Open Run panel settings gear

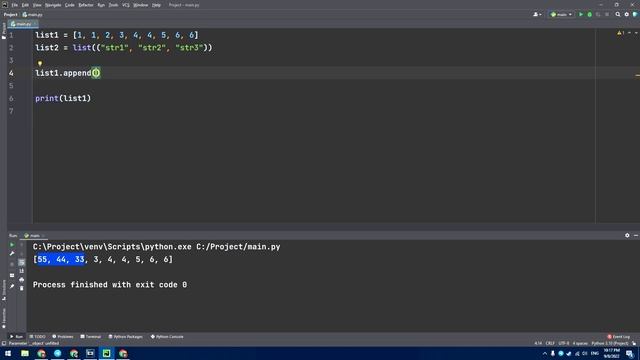(627, 236)
